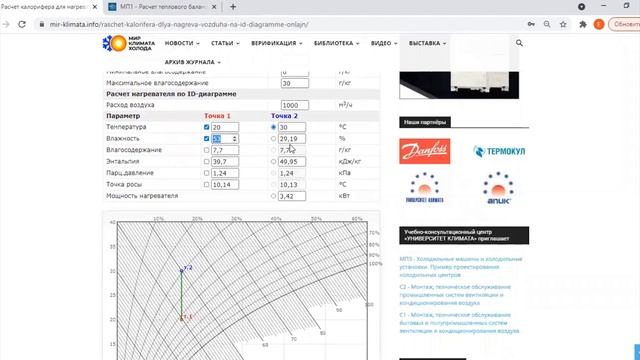The image size is (640, 360).
Task: Open the extensions puzzle icon
Action: click(x=583, y=24)
